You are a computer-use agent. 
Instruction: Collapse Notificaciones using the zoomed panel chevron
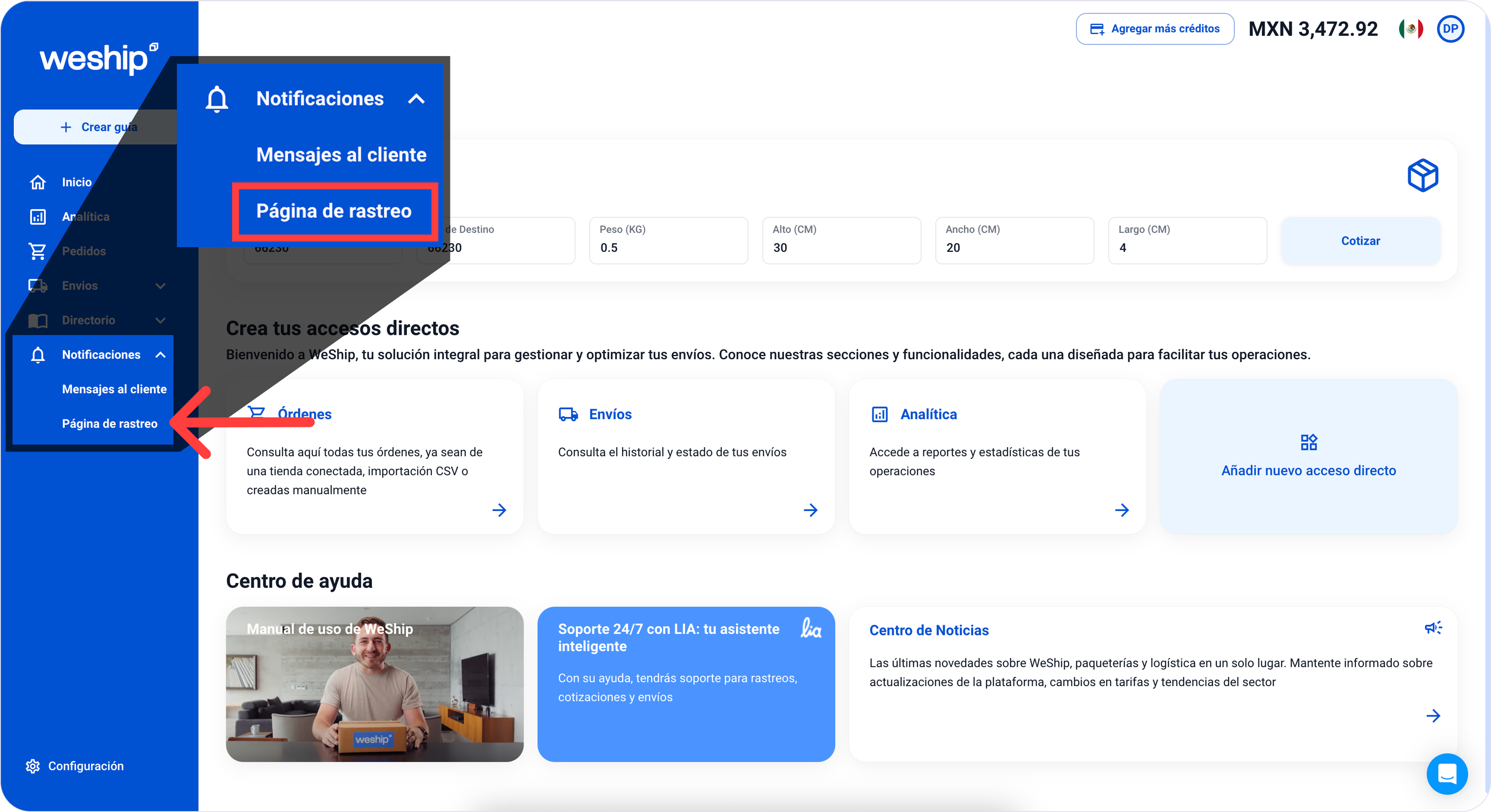click(416, 99)
